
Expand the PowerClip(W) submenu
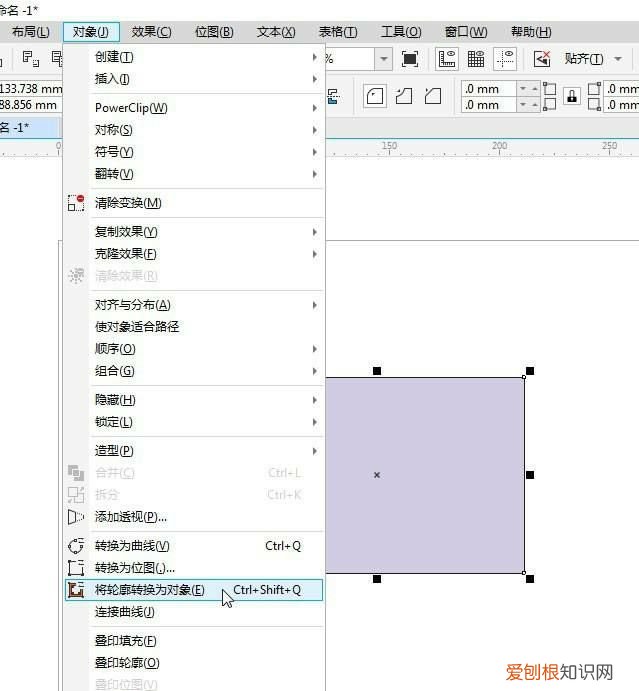coord(194,108)
